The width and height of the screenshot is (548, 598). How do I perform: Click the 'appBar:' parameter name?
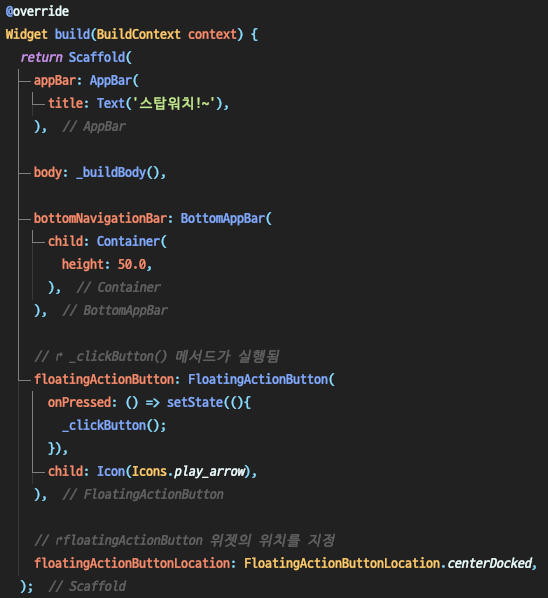(x=58, y=80)
